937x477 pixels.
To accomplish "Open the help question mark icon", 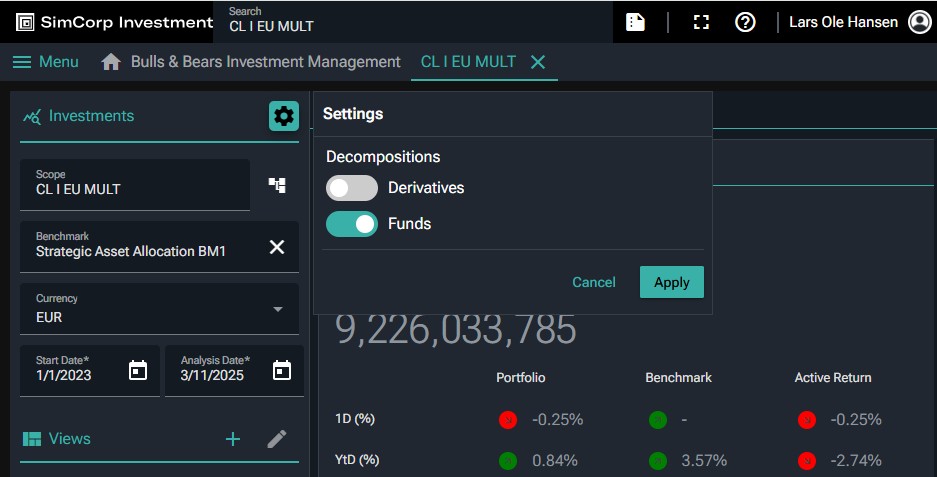I will (745, 22).
